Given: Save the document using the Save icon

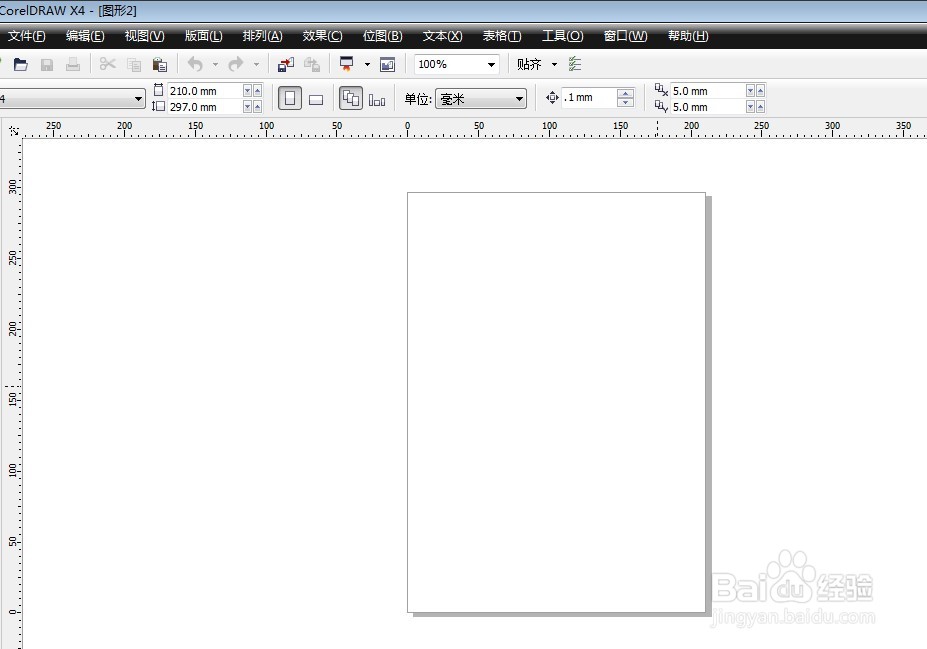Looking at the screenshot, I should (x=46, y=63).
